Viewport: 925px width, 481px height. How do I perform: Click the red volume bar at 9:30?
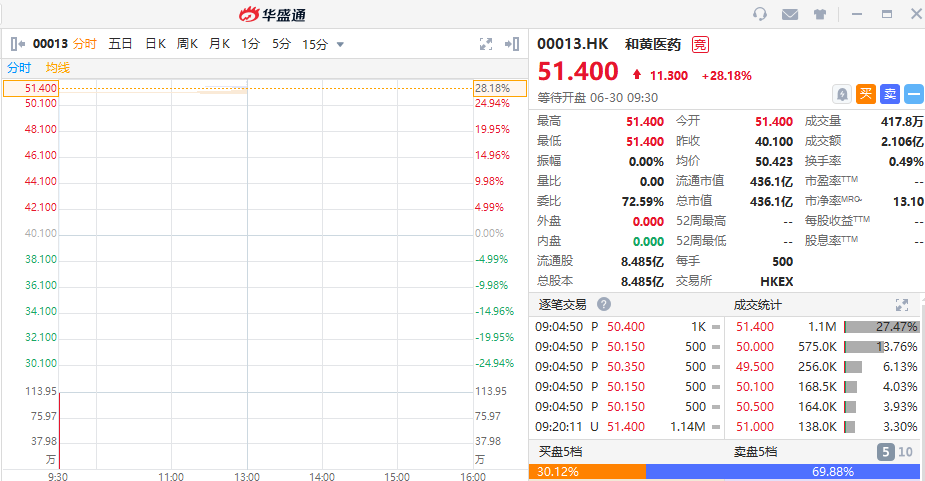(60, 431)
